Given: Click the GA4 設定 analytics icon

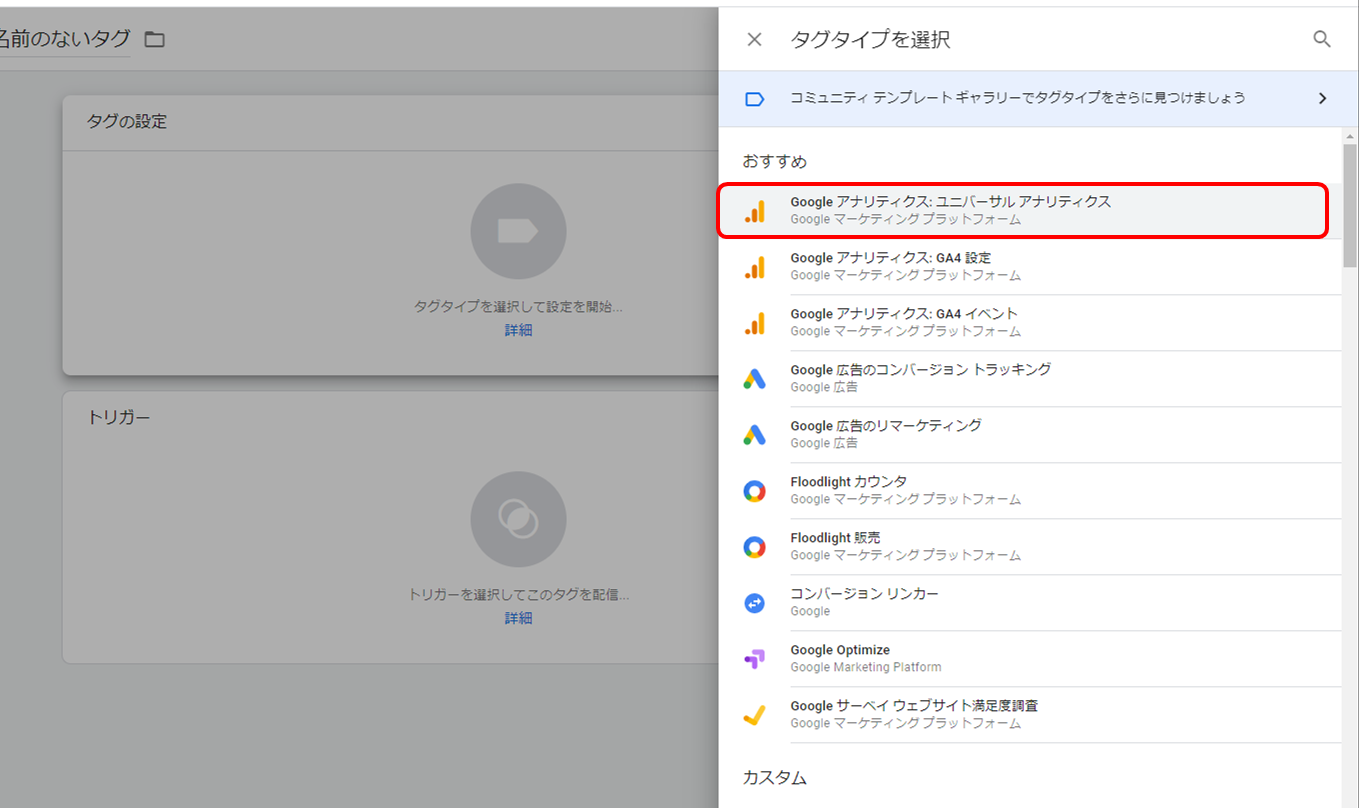Looking at the screenshot, I should tap(755, 267).
